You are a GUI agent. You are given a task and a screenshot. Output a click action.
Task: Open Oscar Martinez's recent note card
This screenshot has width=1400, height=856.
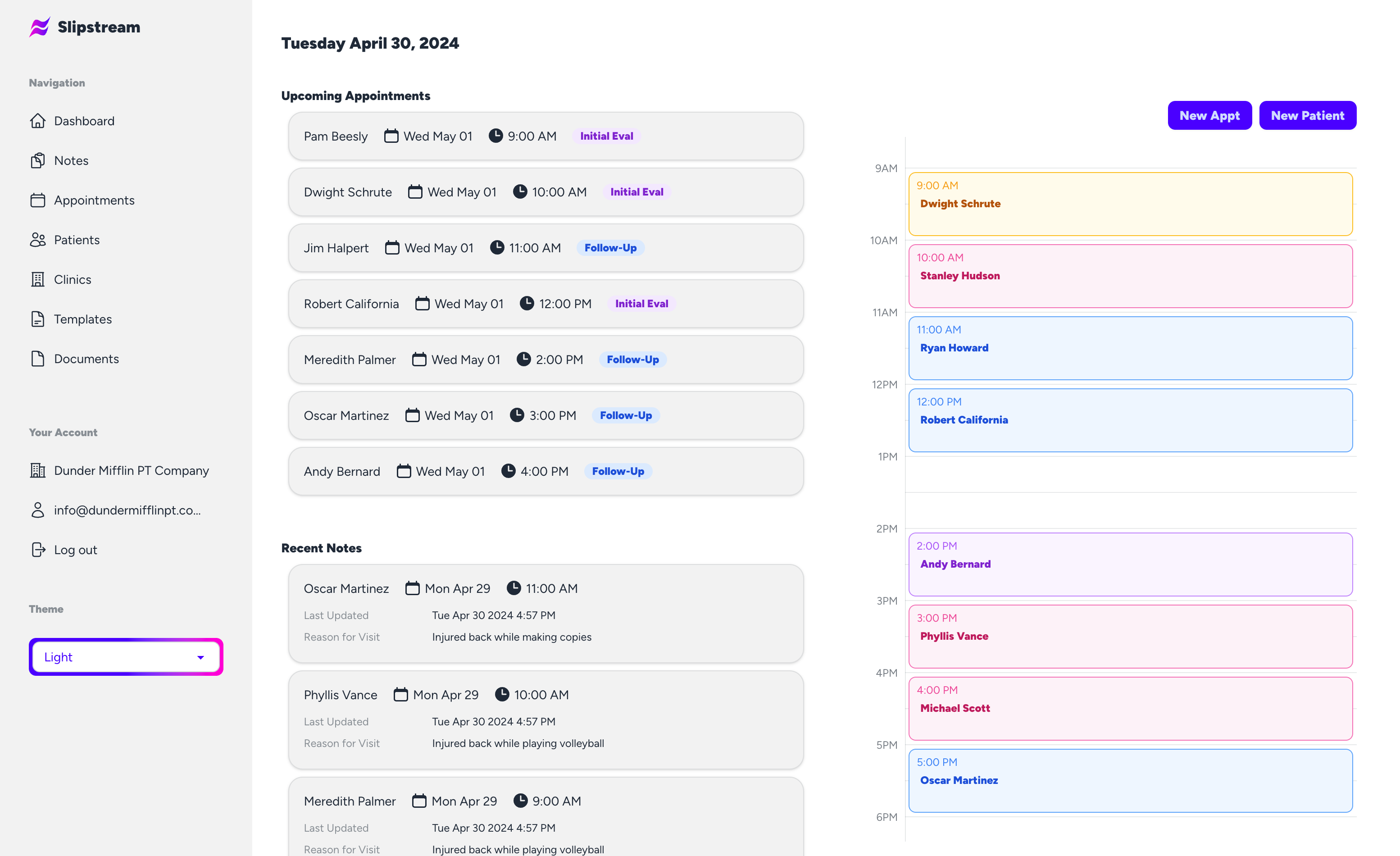(545, 613)
